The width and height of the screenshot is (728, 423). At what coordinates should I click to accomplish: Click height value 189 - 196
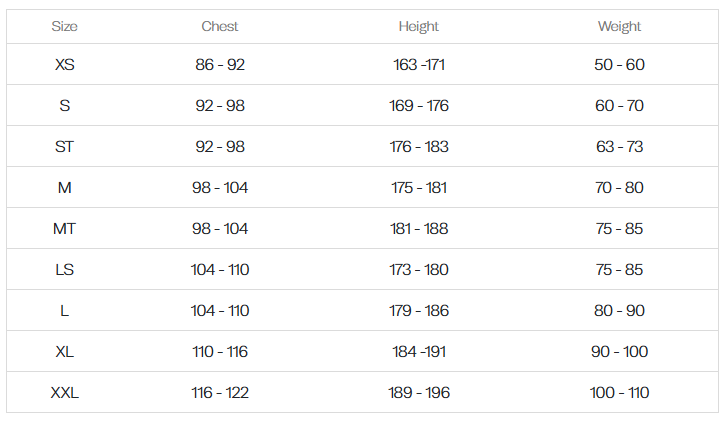(x=418, y=393)
